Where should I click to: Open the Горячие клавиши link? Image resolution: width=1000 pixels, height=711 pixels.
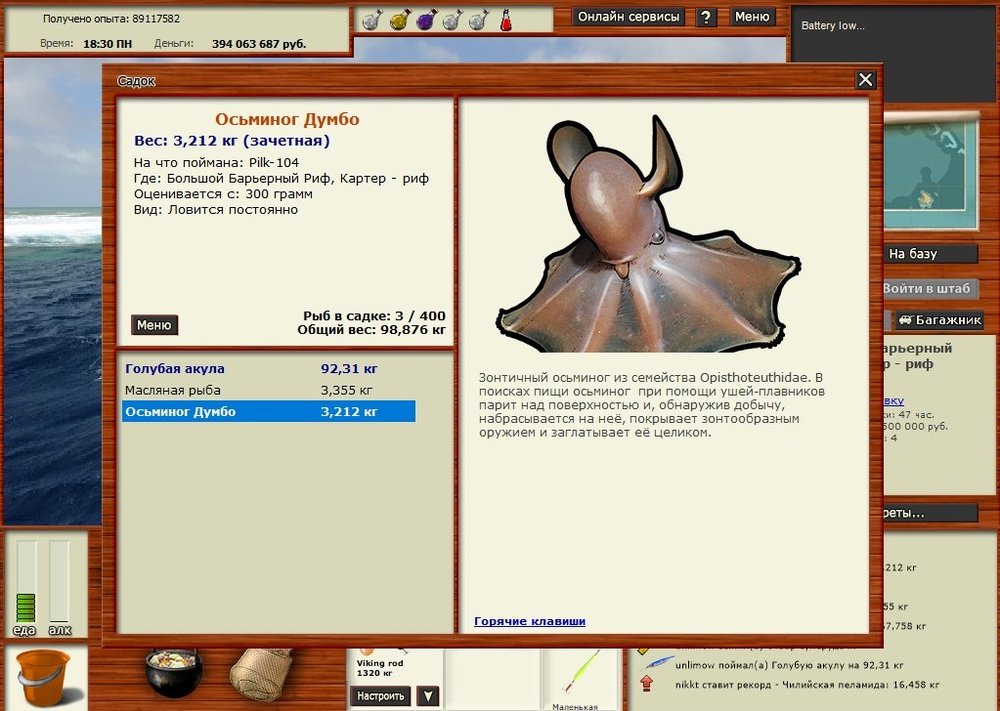pyautogui.click(x=530, y=621)
